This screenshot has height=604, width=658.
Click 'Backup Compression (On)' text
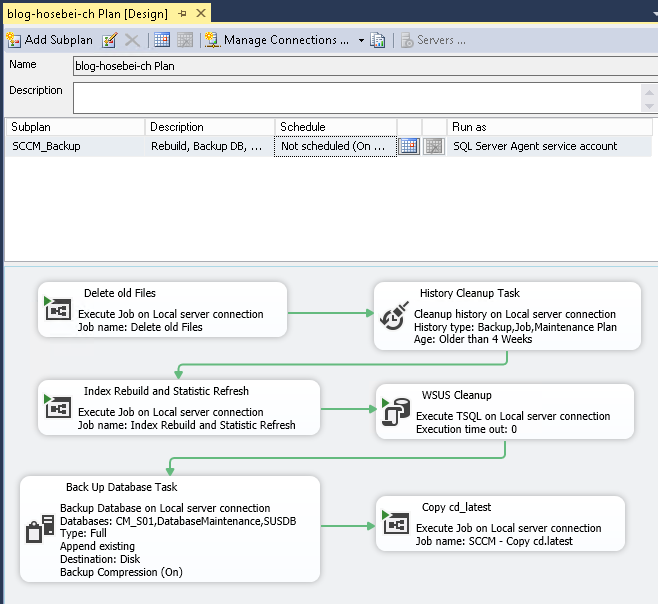click(x=121, y=573)
